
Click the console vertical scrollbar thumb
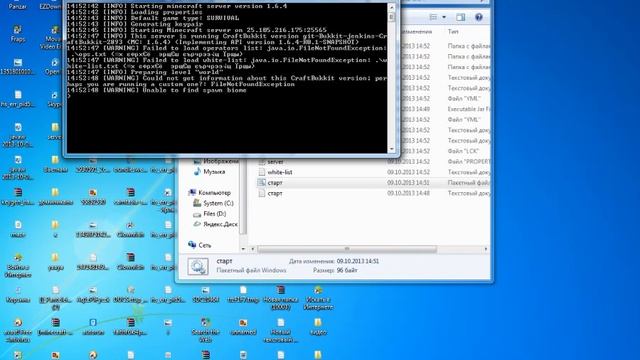(x=391, y=17)
